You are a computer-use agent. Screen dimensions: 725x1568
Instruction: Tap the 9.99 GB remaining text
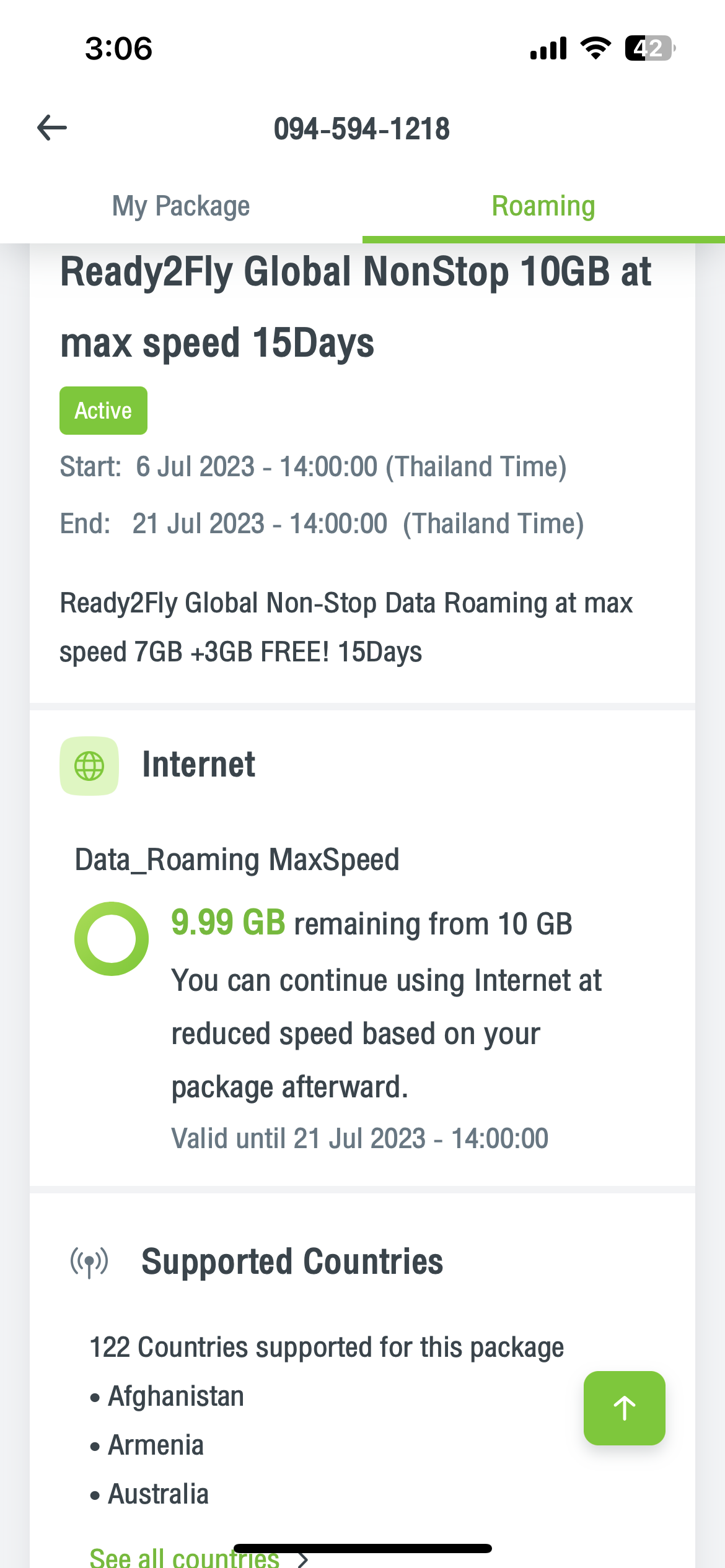(x=228, y=923)
